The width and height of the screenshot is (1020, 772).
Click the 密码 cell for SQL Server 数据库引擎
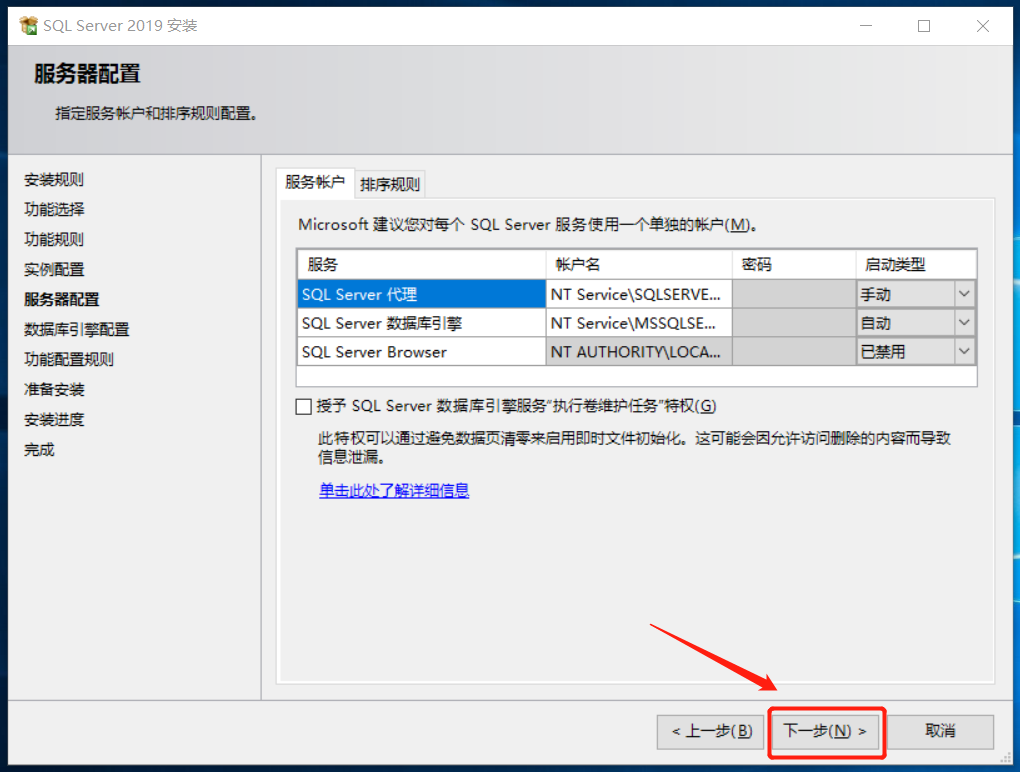795,322
